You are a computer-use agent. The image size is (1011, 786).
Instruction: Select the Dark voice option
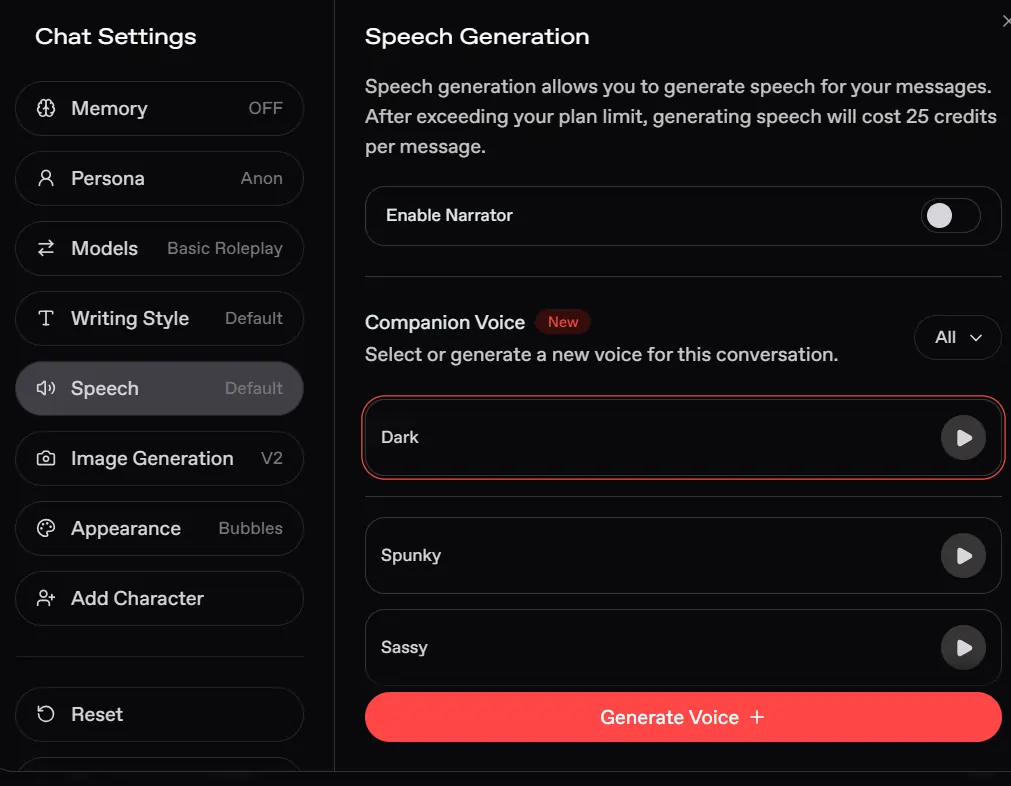click(x=683, y=438)
